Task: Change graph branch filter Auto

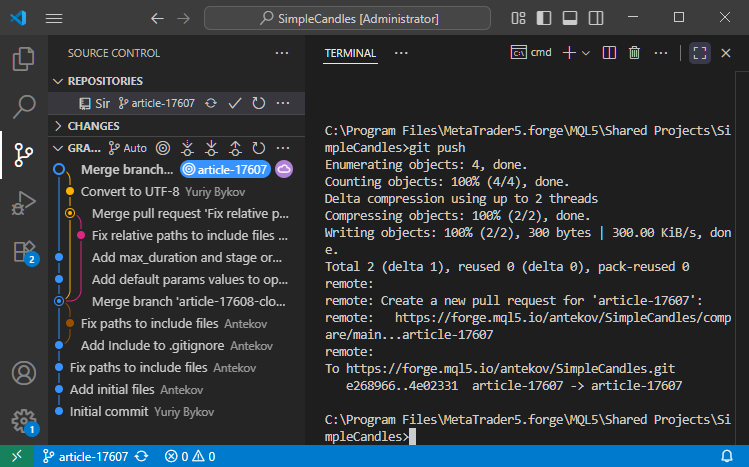Action: click(x=128, y=148)
